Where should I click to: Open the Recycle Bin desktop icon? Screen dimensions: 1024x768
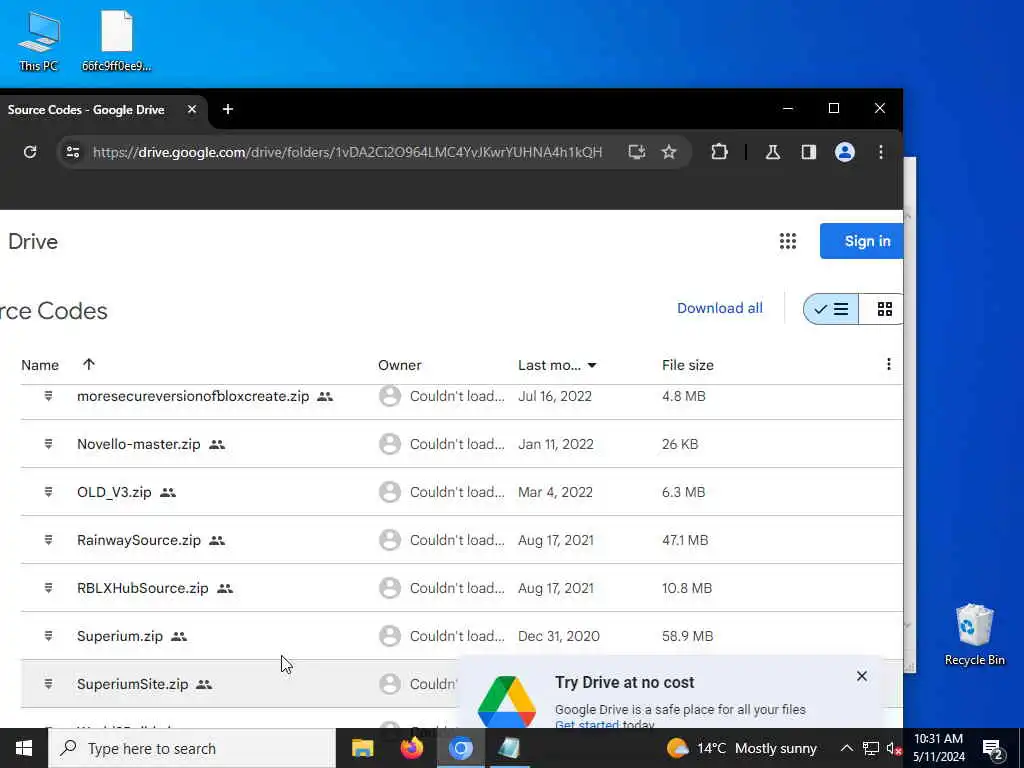click(x=974, y=635)
